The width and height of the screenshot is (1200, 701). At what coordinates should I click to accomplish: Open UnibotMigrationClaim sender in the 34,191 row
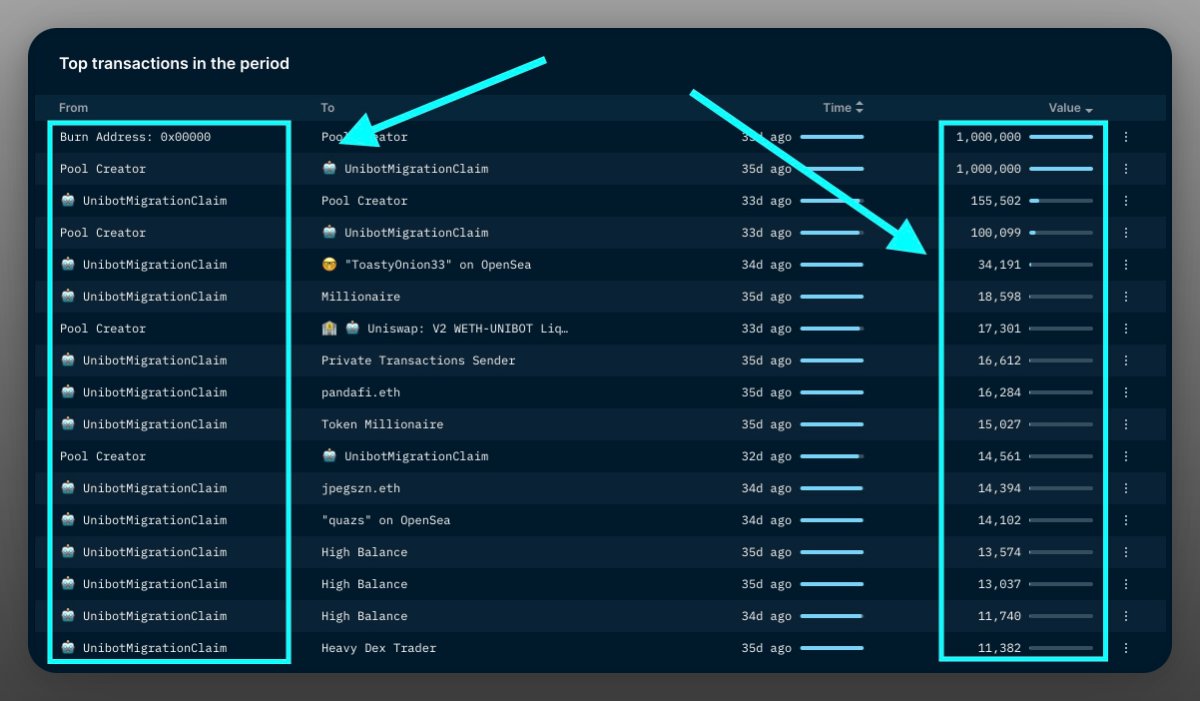(x=143, y=265)
